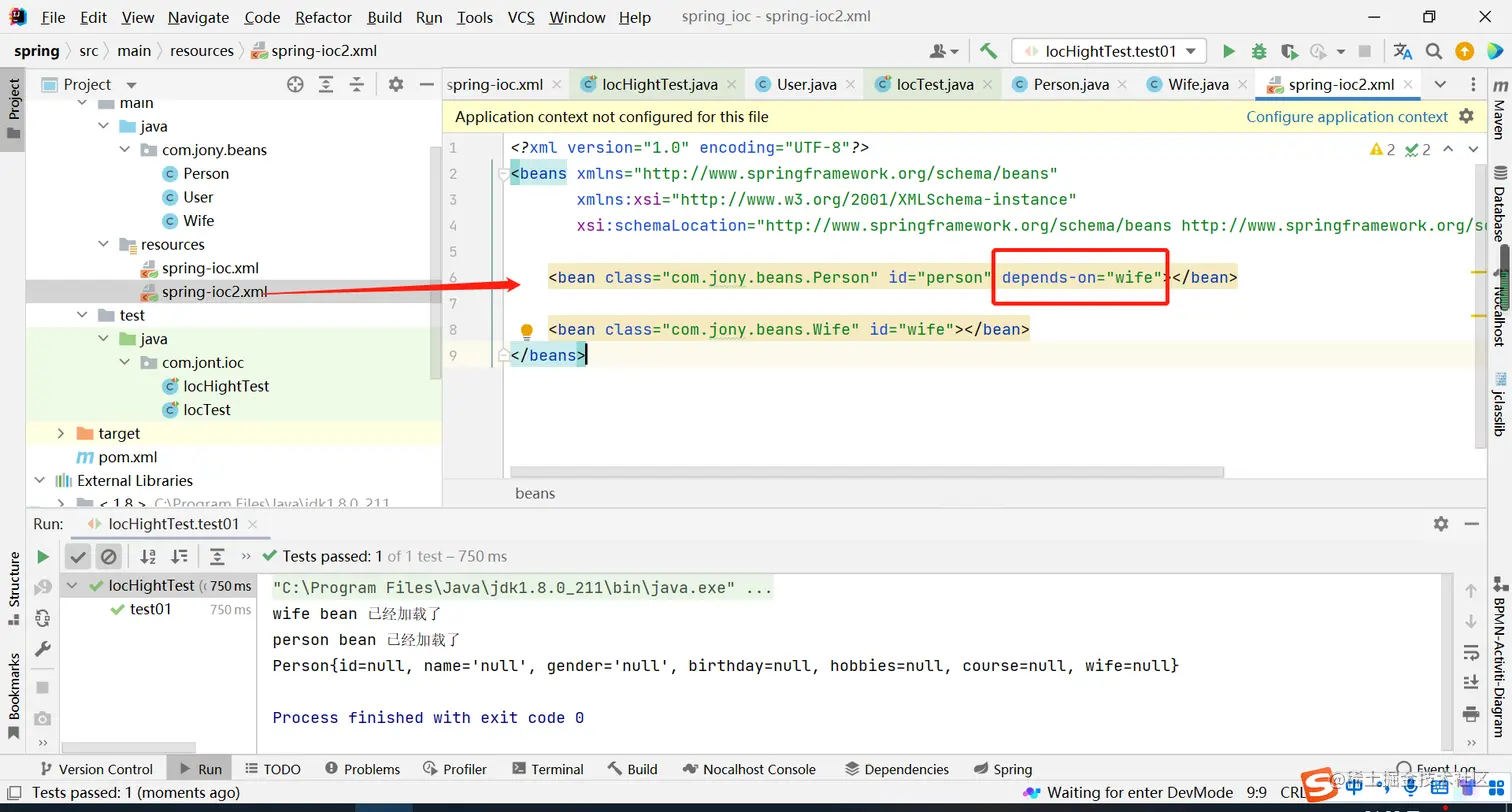Start debugging with the bug icon
This screenshot has height=812, width=1512.
pyautogui.click(x=1259, y=51)
